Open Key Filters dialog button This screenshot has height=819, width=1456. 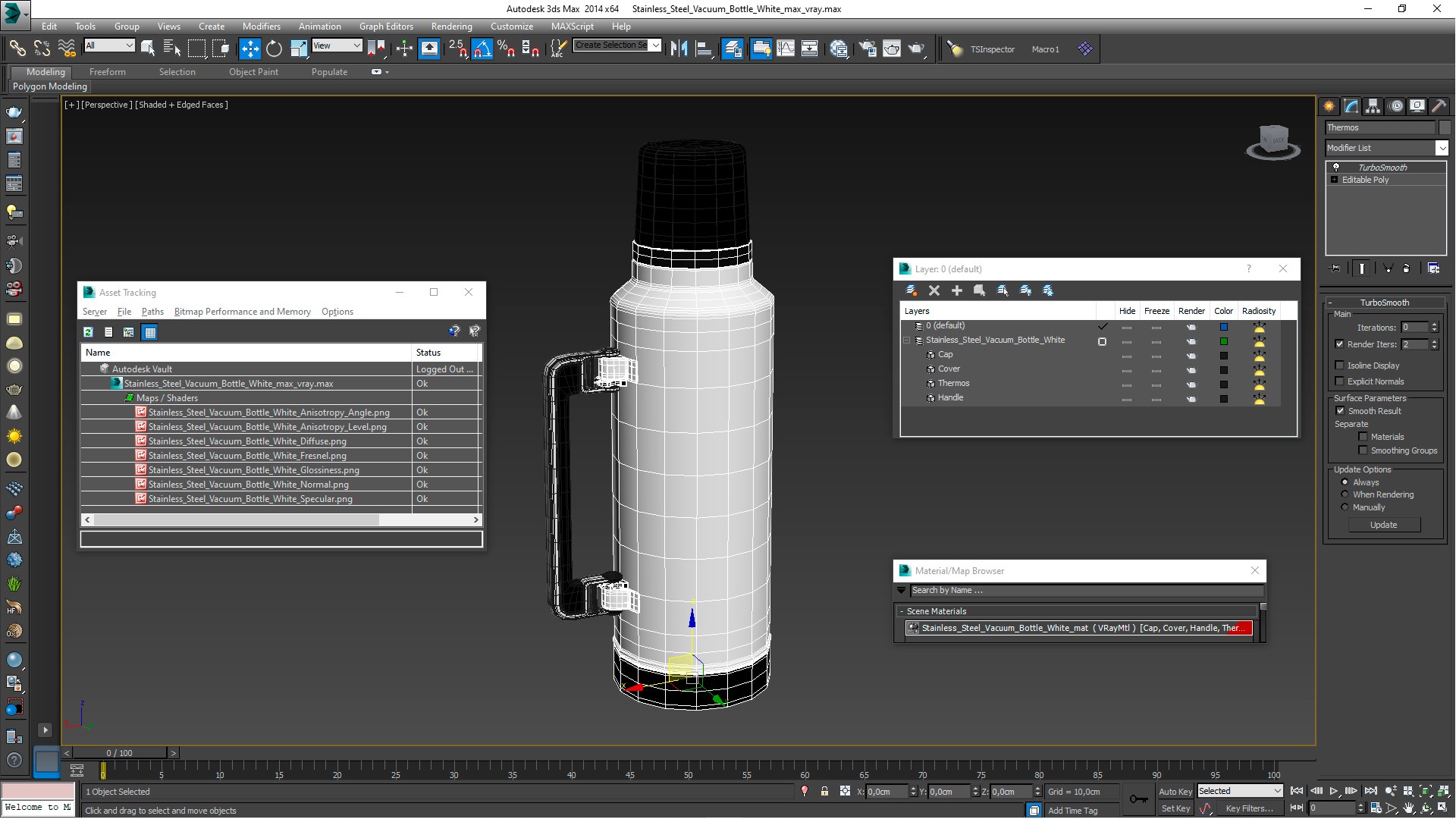[1249, 808]
